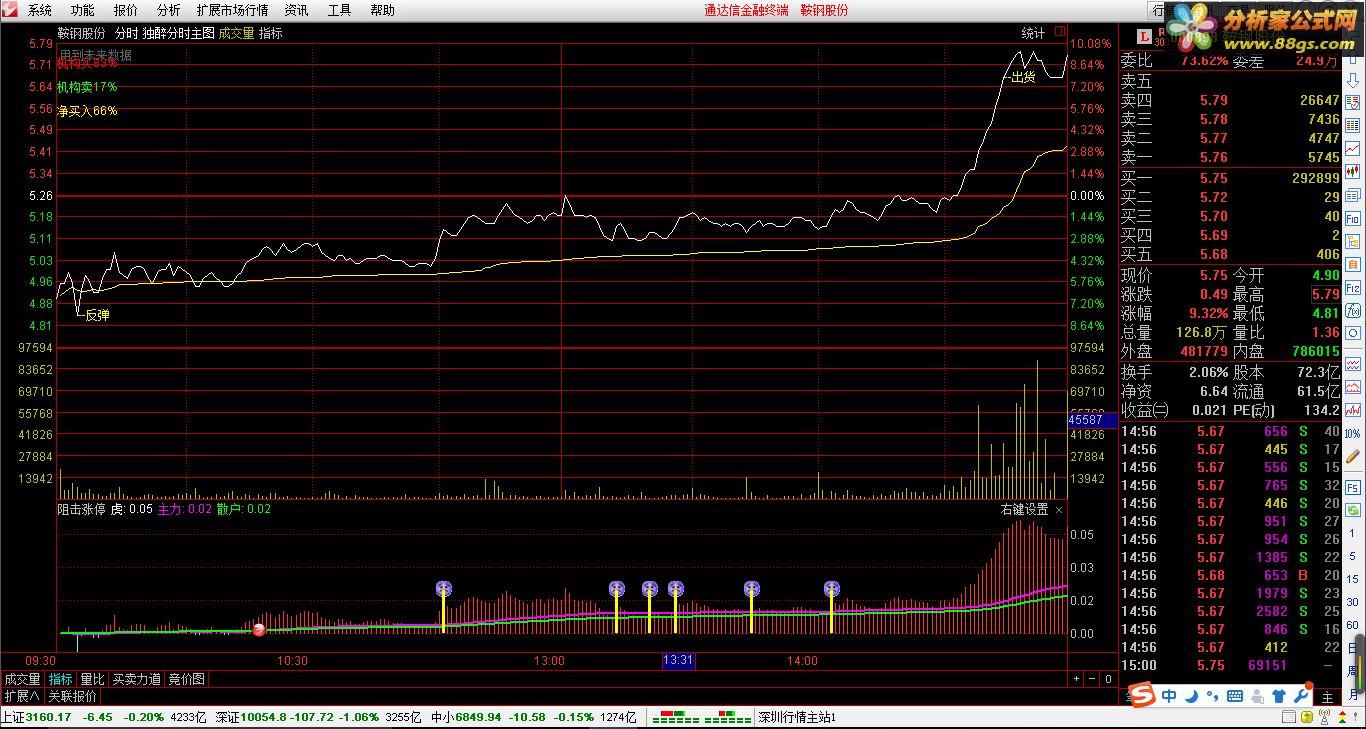Switch to the 买卖力道 tab
The image size is (1366, 729).
click(136, 679)
